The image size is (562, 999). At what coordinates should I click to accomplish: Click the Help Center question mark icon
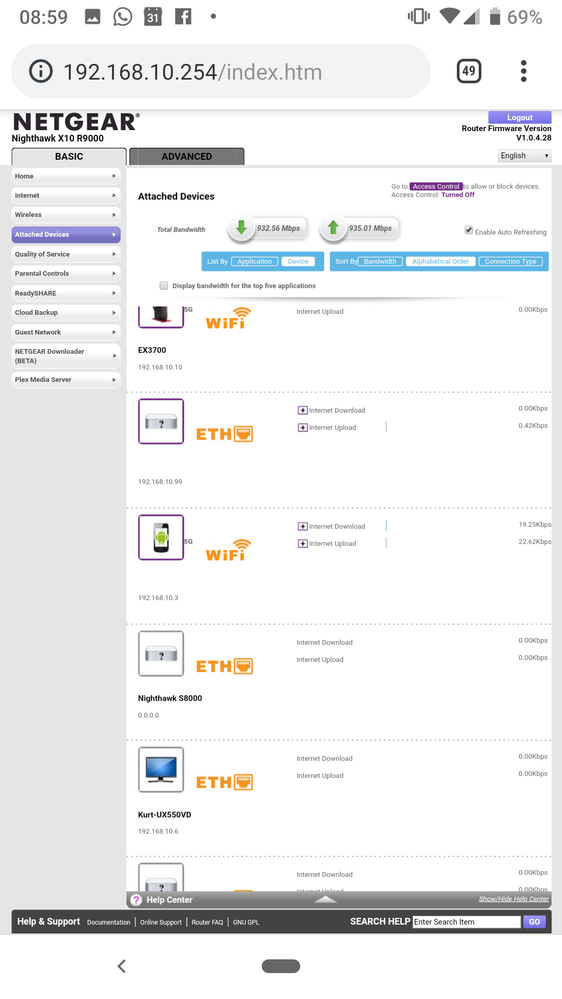[136, 900]
